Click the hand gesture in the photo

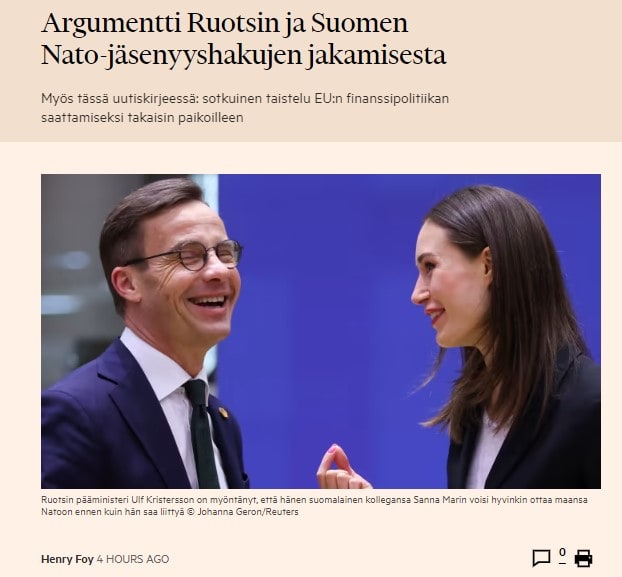click(340, 468)
